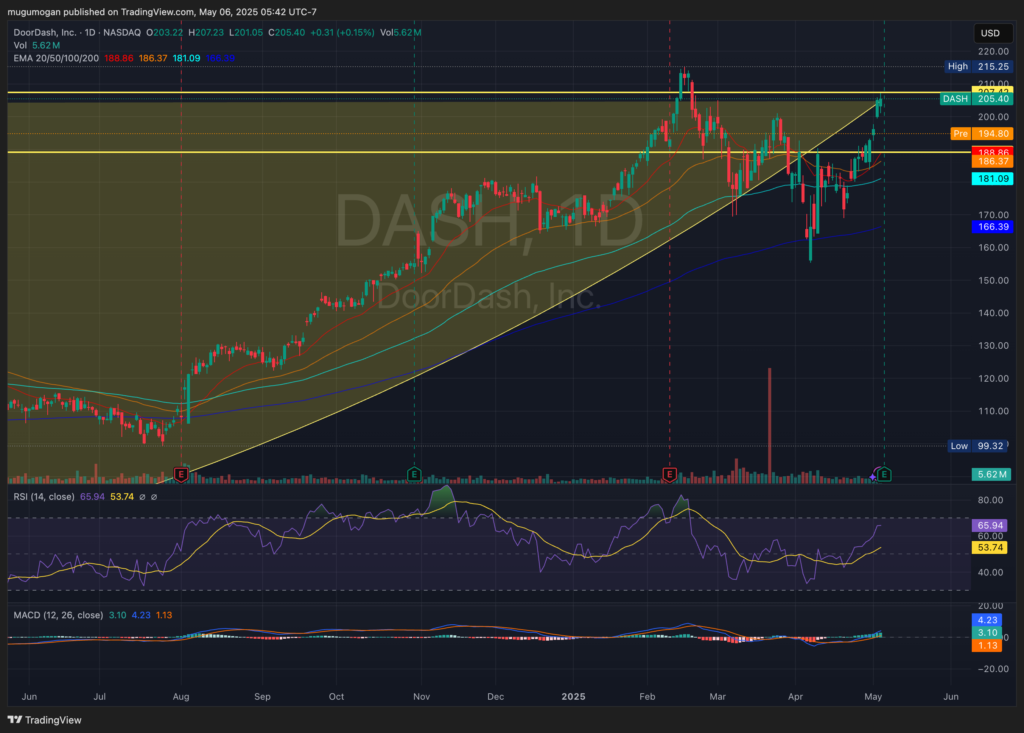Screen dimensions: 1024x733
Task: Click the open value O203.22
Action: (165, 32)
